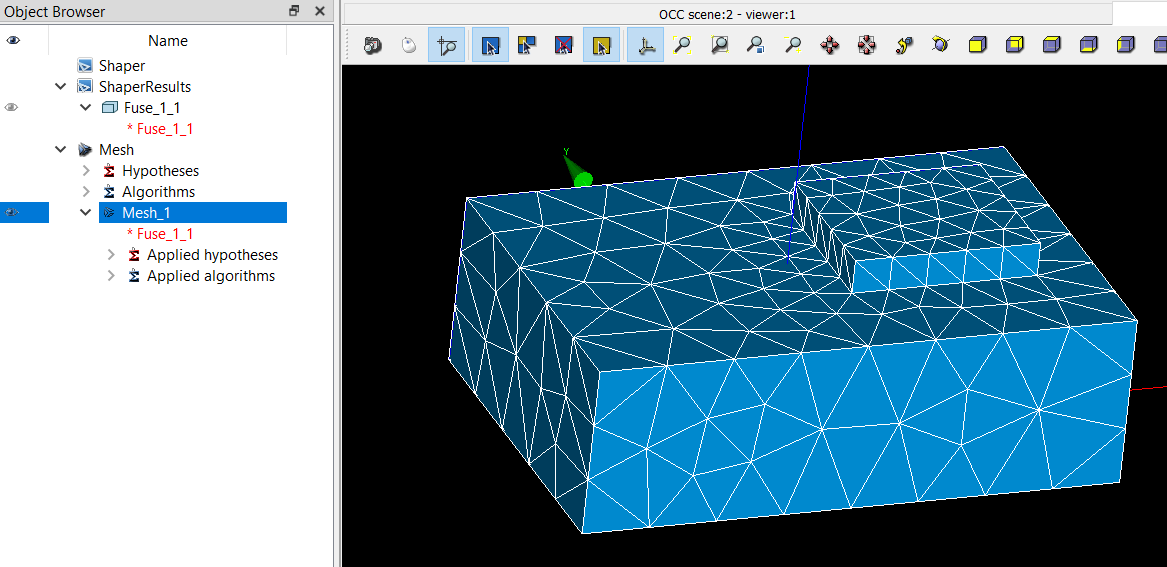Expand the Hypotheses node
This screenshot has height=567, width=1167.
coord(86,171)
